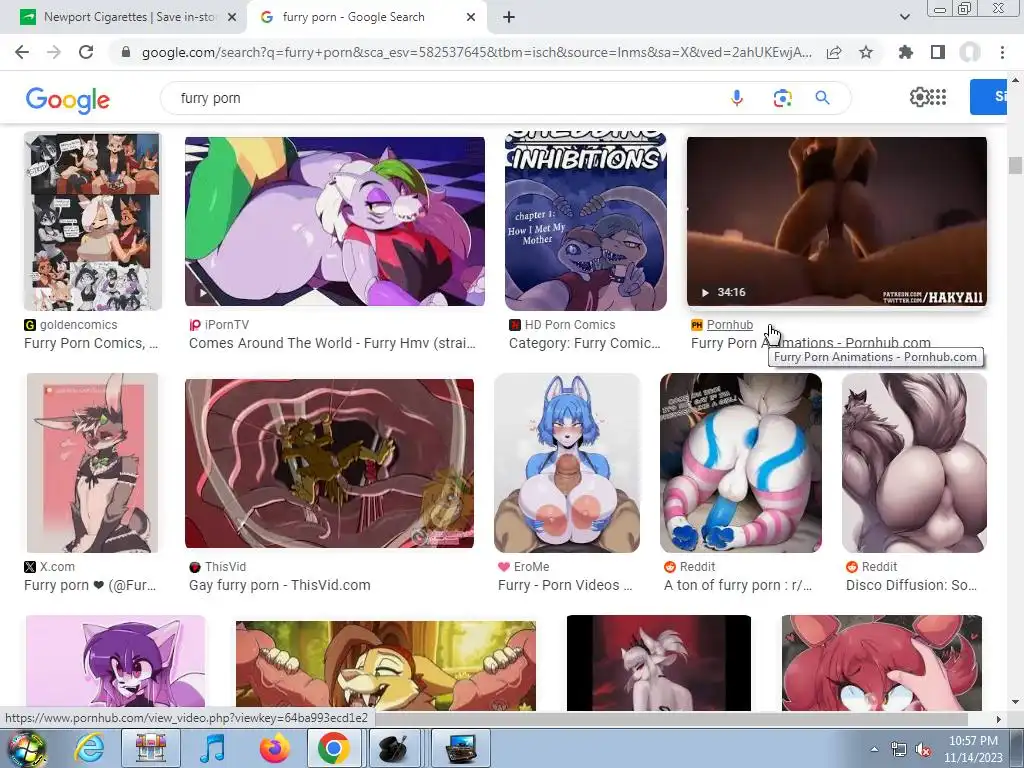The image size is (1024, 768).
Task: Open the muted volume tray icon
Action: [x=923, y=750]
